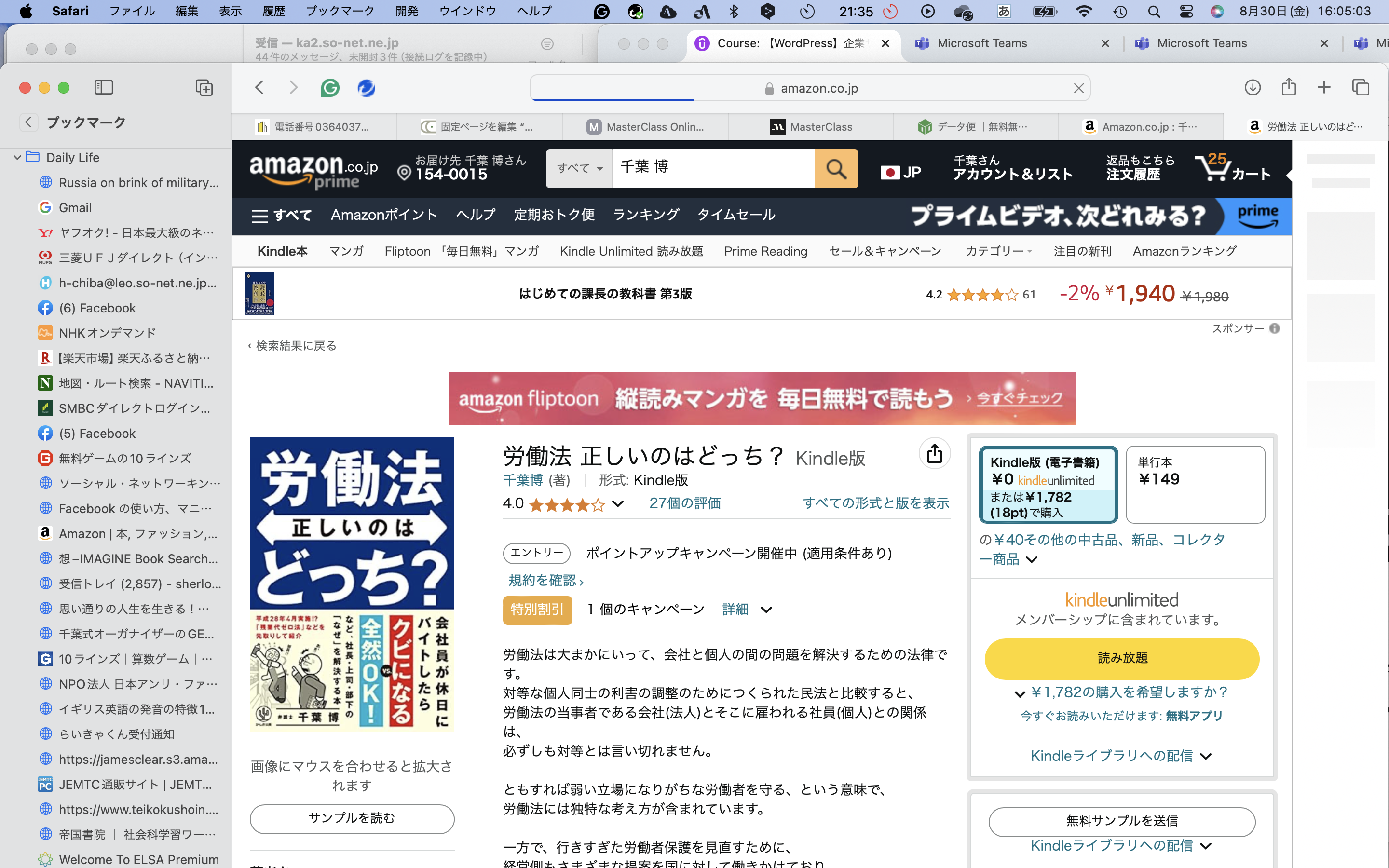This screenshot has height=868, width=1389.
Task: Open the Gmail bookmark
Action: [x=75, y=208]
